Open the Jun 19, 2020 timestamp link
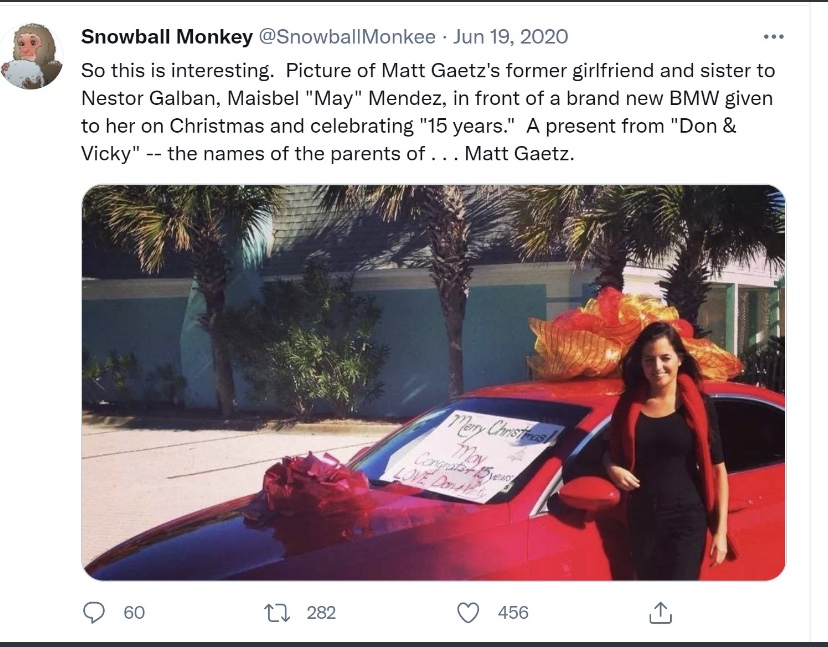828x647 pixels. [x=510, y=37]
